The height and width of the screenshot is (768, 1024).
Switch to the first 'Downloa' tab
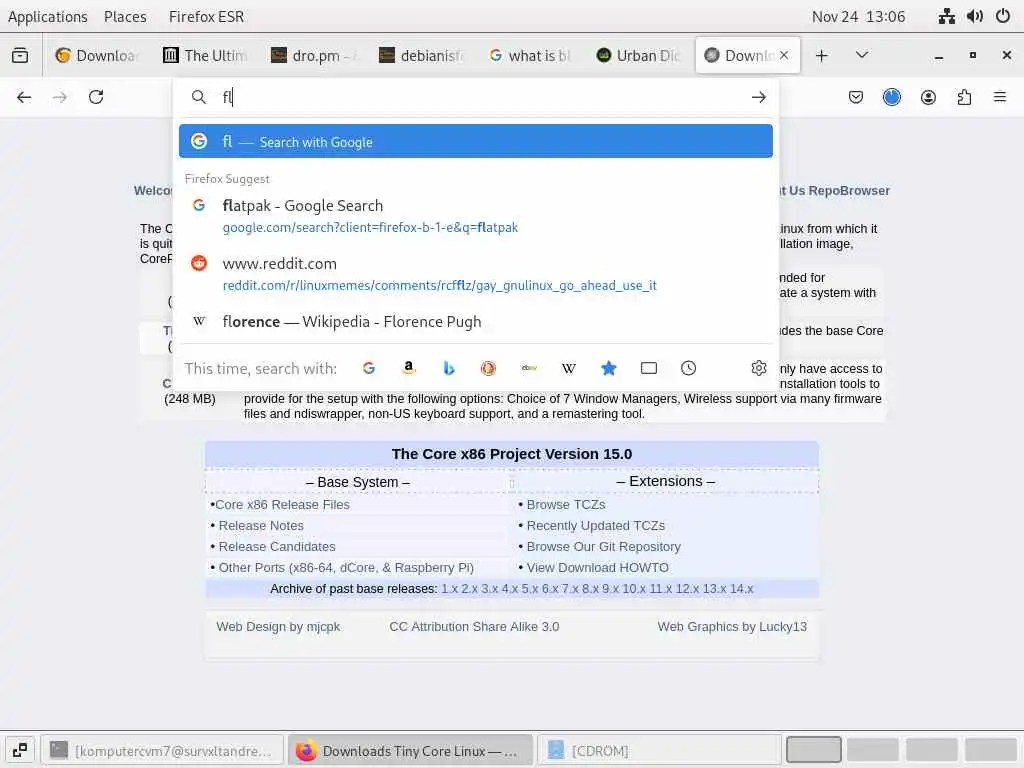[x=96, y=56]
